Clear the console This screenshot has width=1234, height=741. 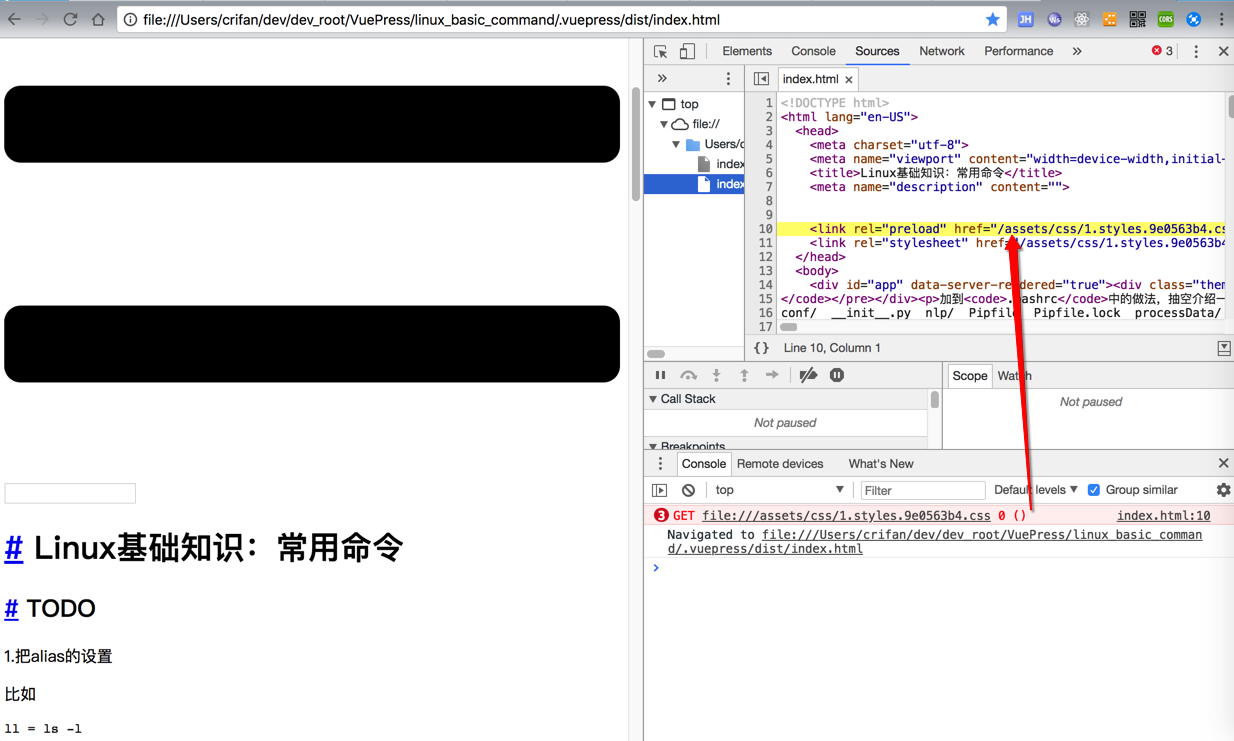[688, 490]
